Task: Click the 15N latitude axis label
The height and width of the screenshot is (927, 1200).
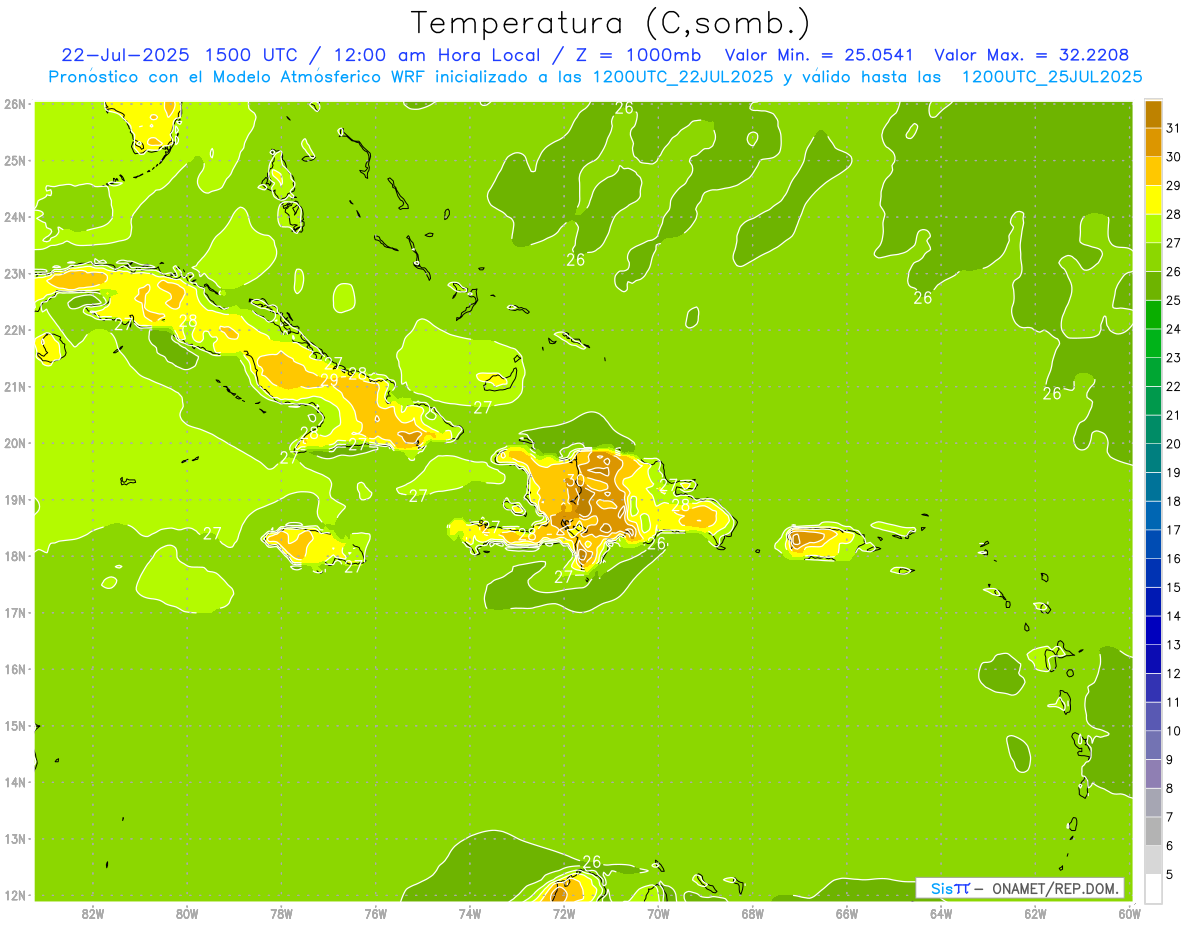Action: [15, 726]
